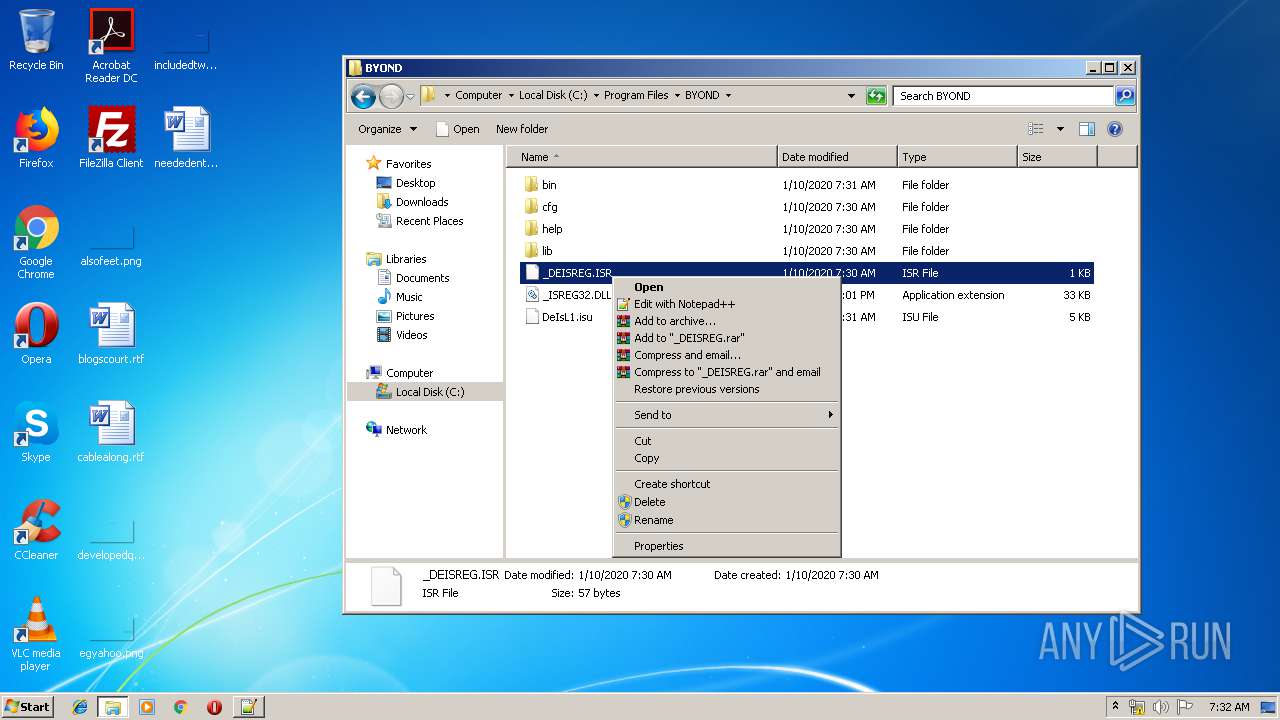The image size is (1280, 720).
Task: Sort by the Date modified header
Action: pyautogui.click(x=837, y=157)
